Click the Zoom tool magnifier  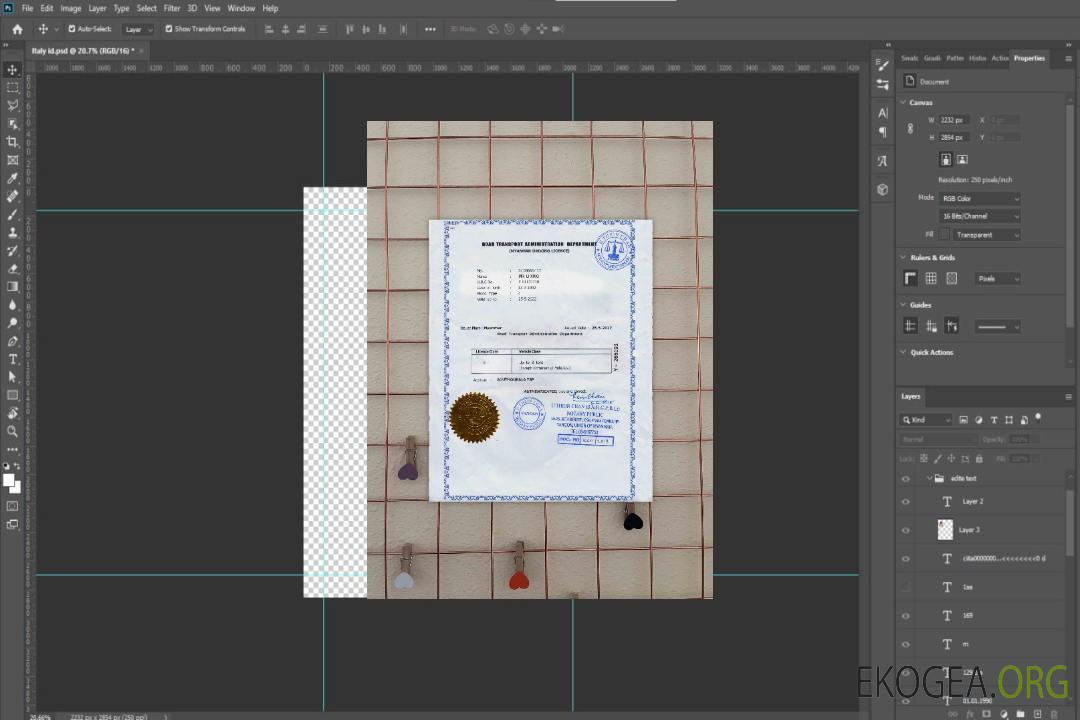13,431
